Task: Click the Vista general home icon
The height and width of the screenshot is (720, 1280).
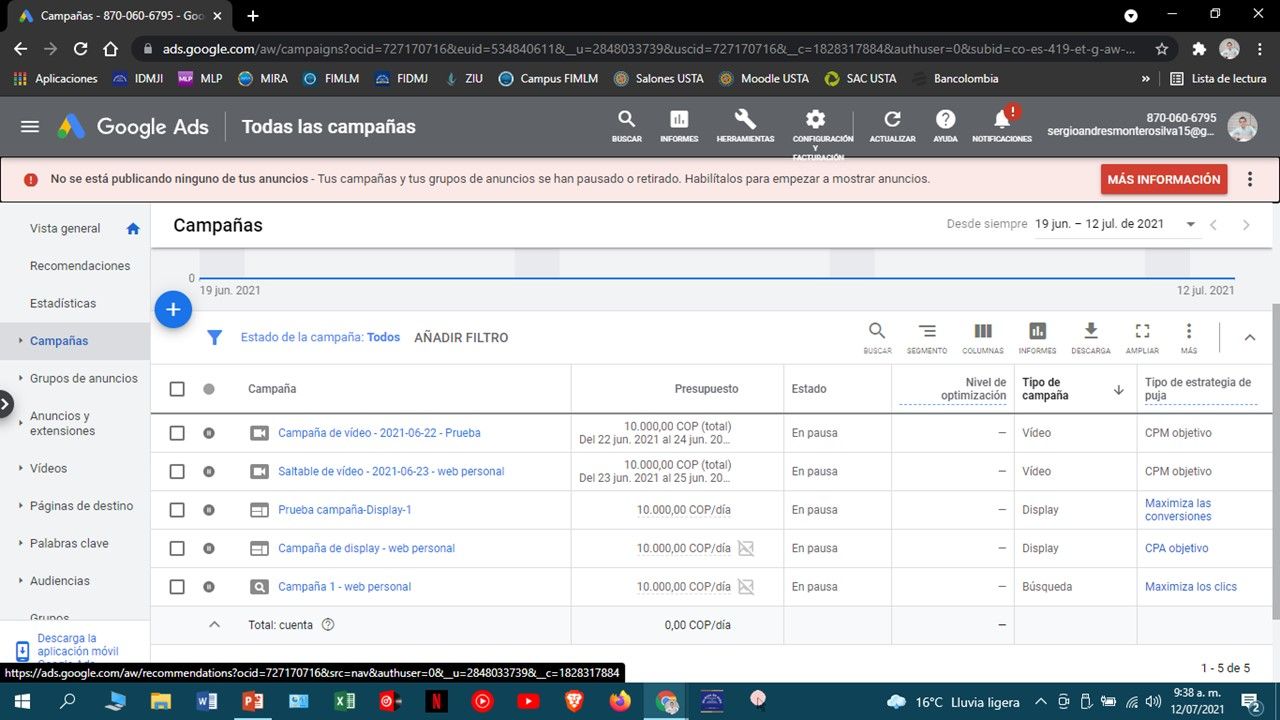Action: 133,229
